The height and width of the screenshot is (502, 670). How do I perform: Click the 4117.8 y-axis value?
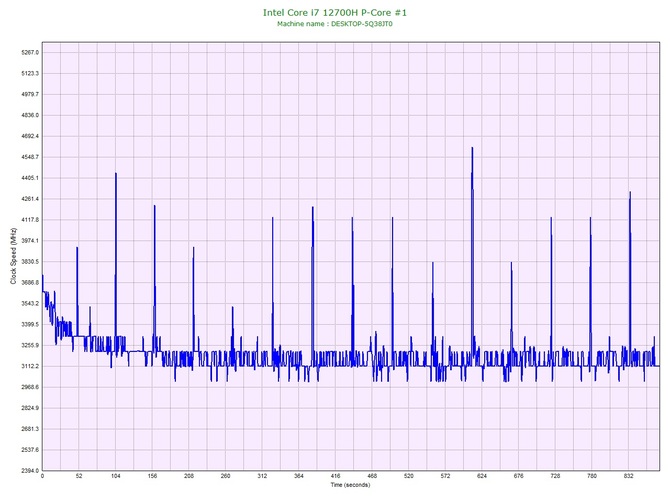(x=30, y=220)
